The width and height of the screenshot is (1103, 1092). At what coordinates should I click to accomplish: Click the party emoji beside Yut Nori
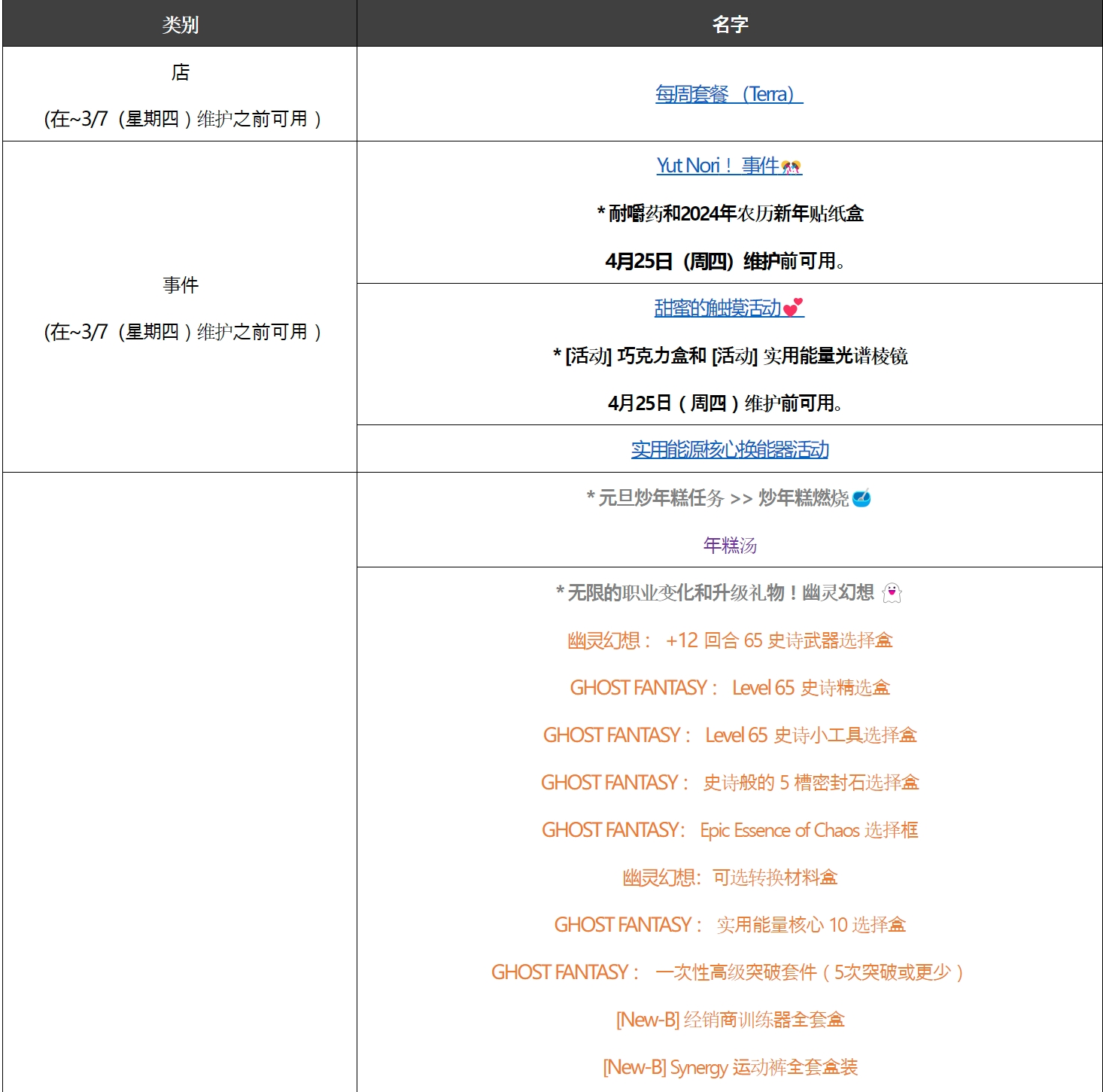[792, 166]
